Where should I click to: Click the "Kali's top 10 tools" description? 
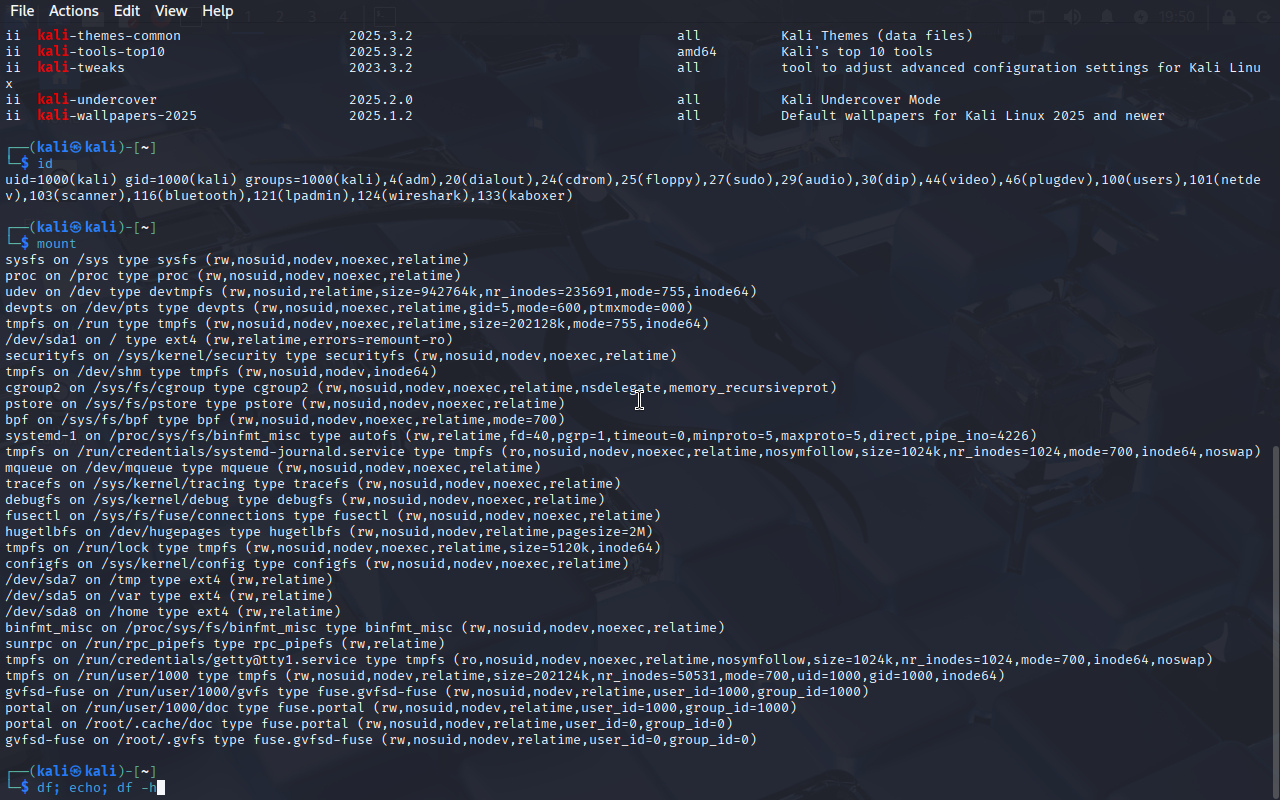pyautogui.click(x=857, y=52)
